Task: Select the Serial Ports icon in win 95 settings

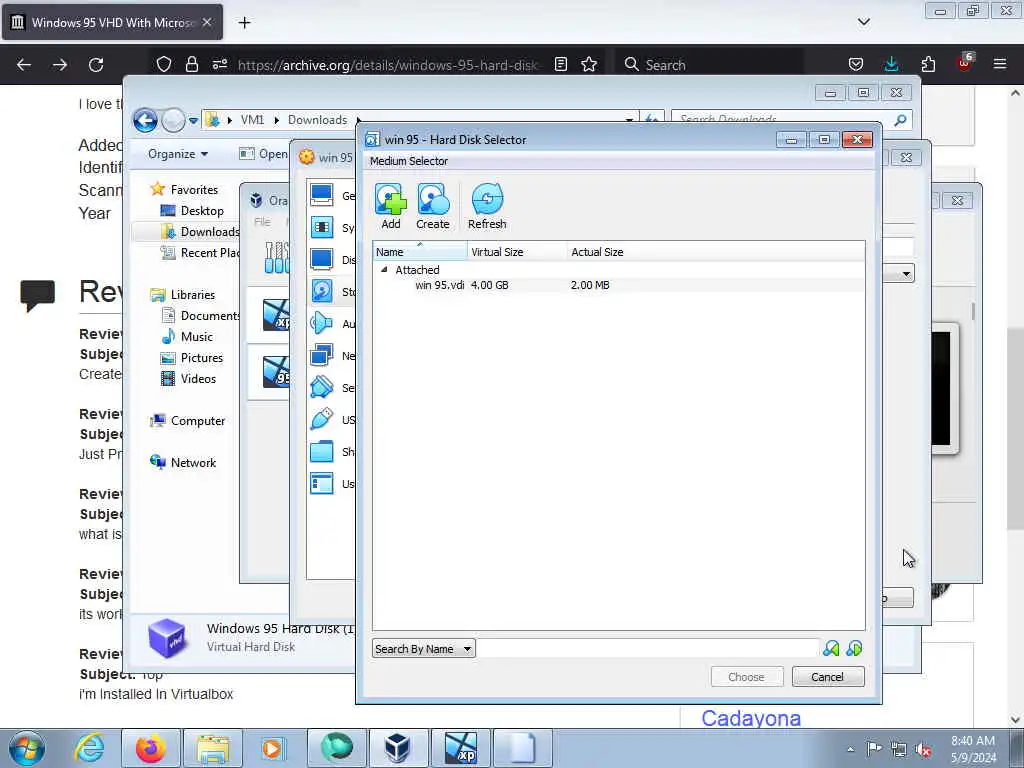Action: pos(321,387)
